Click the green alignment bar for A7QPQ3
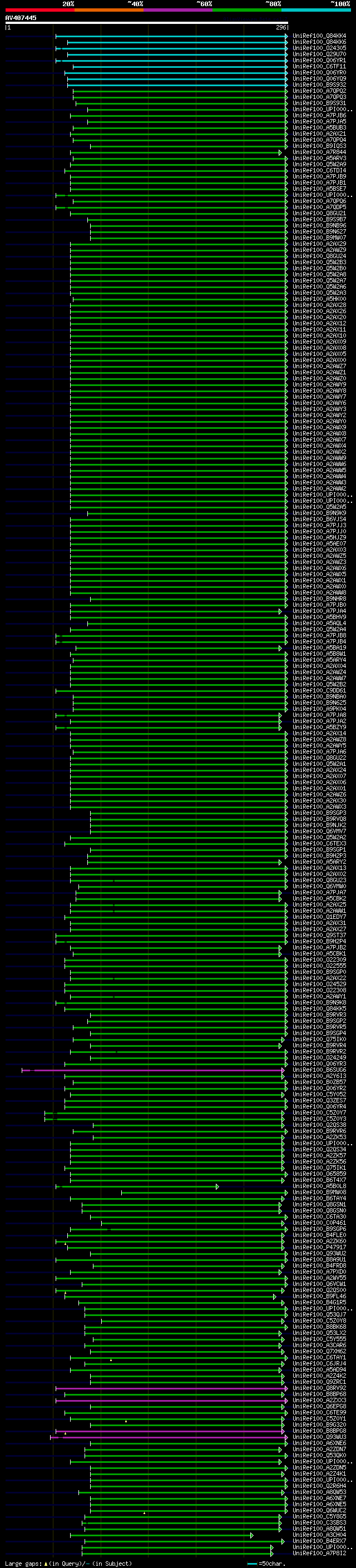Viewport: 356px width, 1568px height. 180,97
